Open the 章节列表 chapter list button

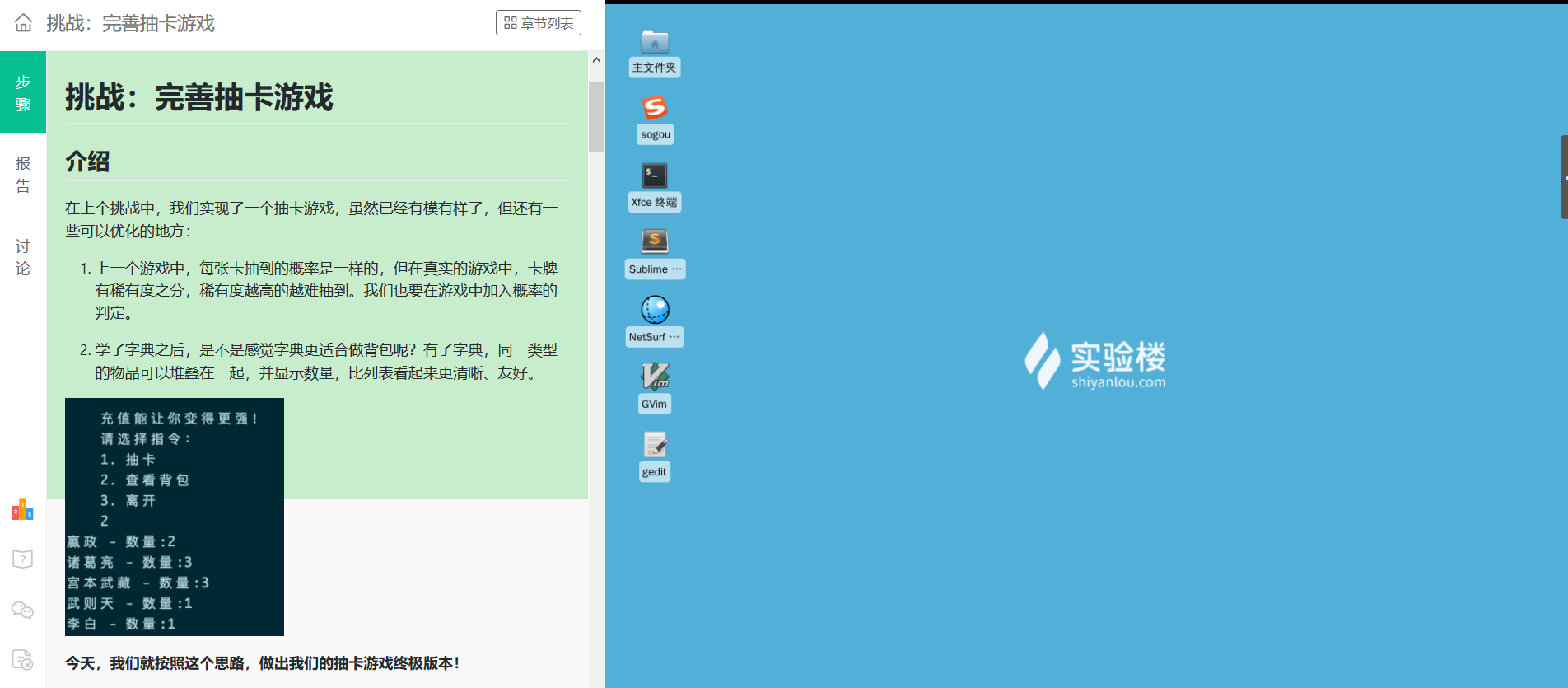[539, 23]
